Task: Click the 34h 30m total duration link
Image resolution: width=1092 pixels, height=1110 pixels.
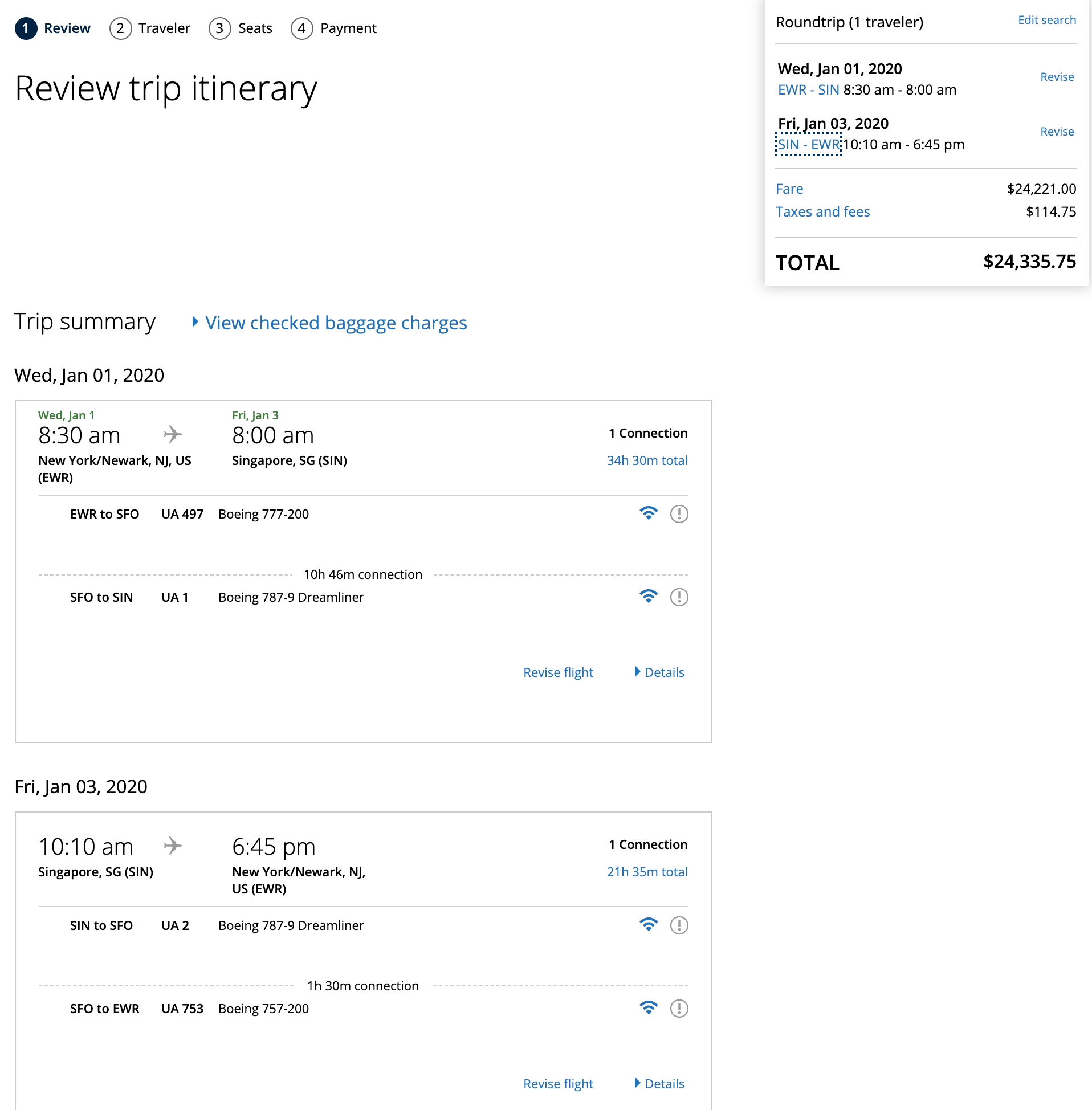Action: click(646, 460)
